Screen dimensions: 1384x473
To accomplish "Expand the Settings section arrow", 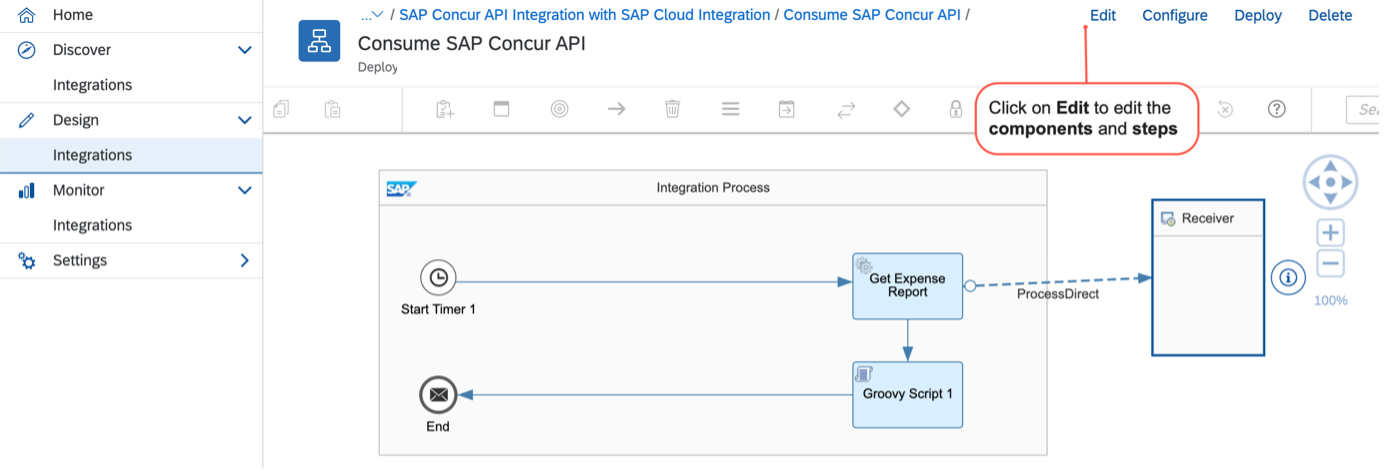I will coord(244,260).
